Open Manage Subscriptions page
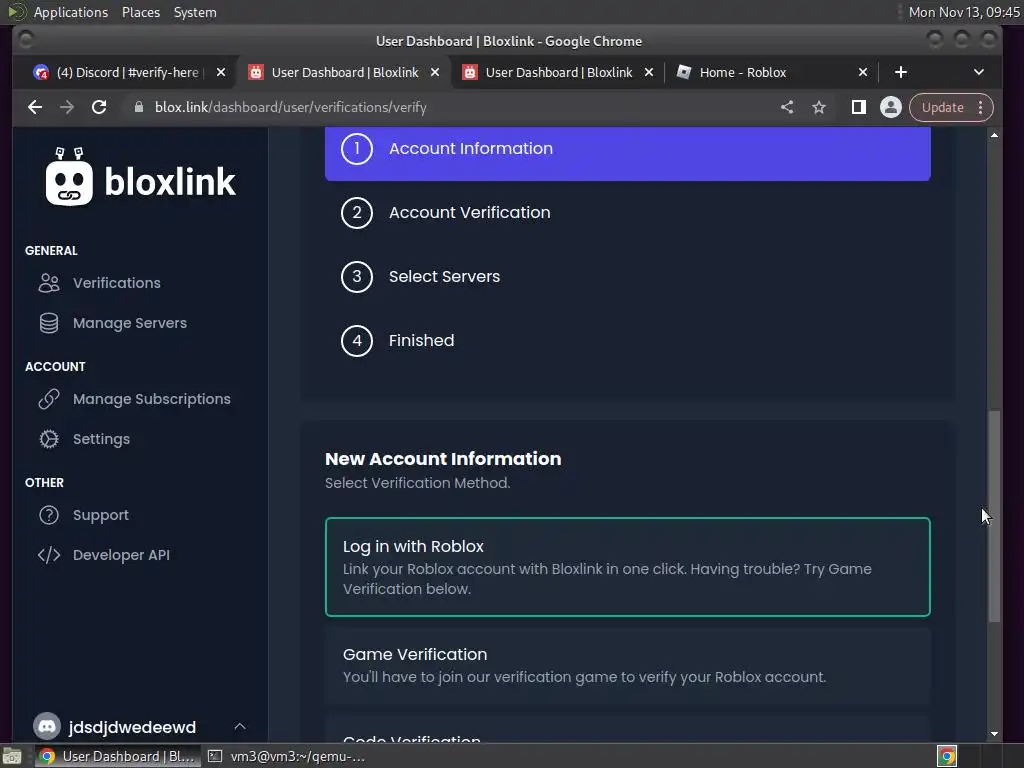Viewport: 1024px width, 768px height. tap(152, 399)
